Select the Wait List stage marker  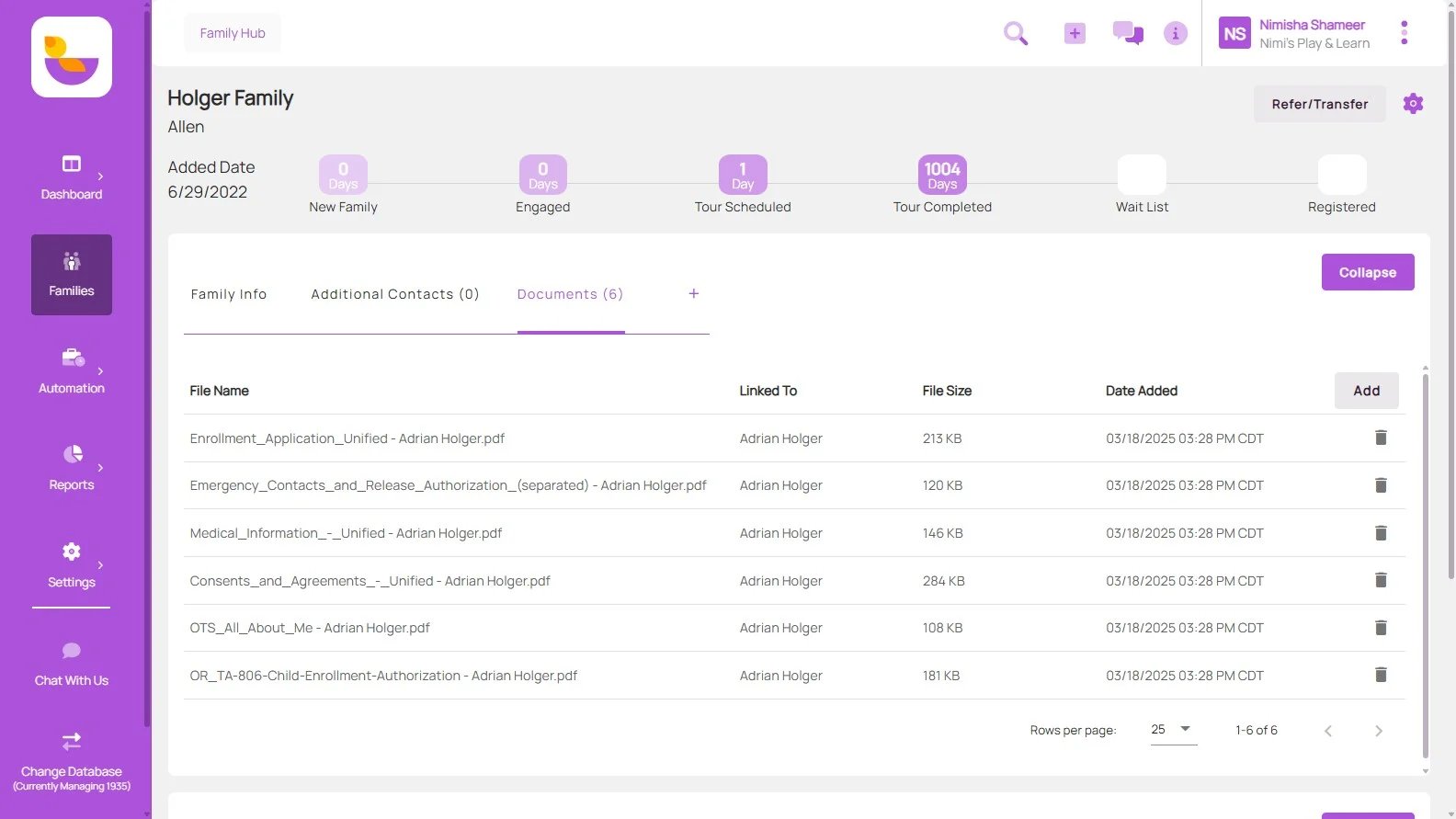(1142, 175)
